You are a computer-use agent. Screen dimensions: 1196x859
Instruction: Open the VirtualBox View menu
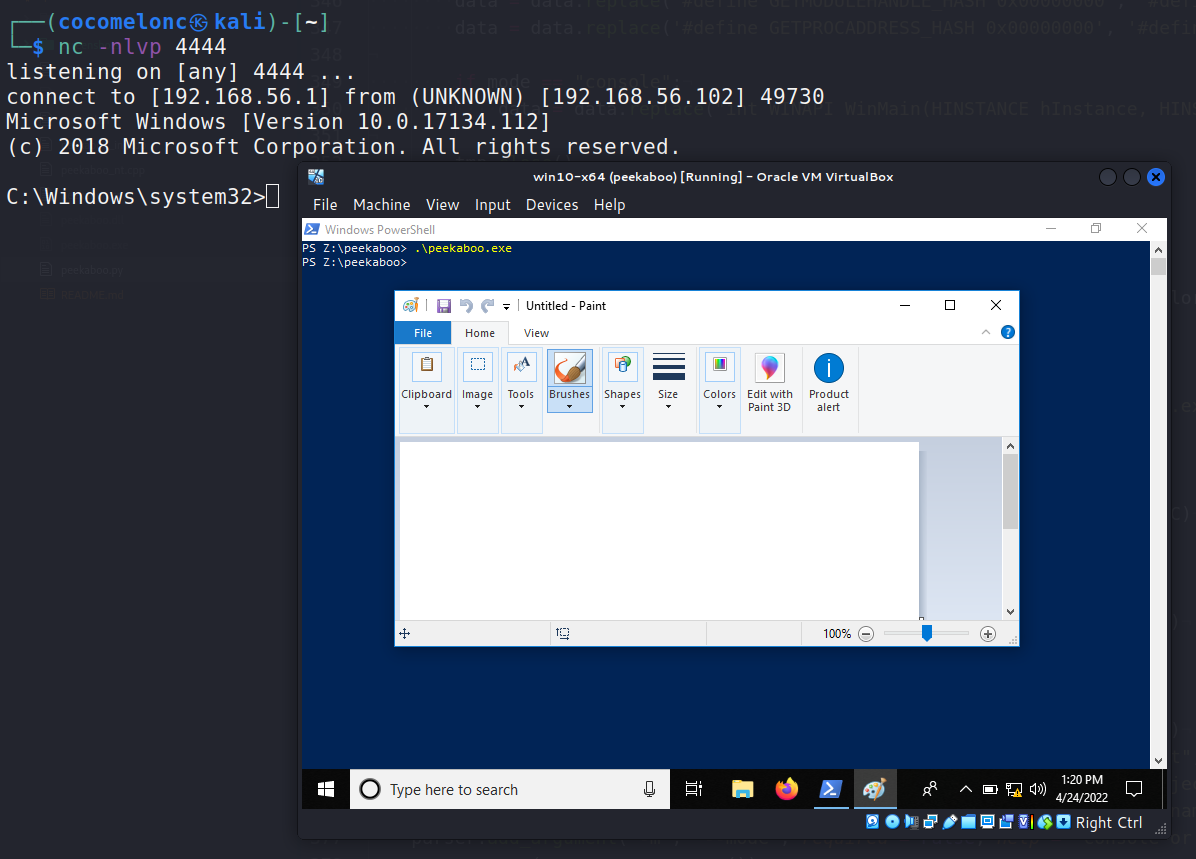pos(442,204)
